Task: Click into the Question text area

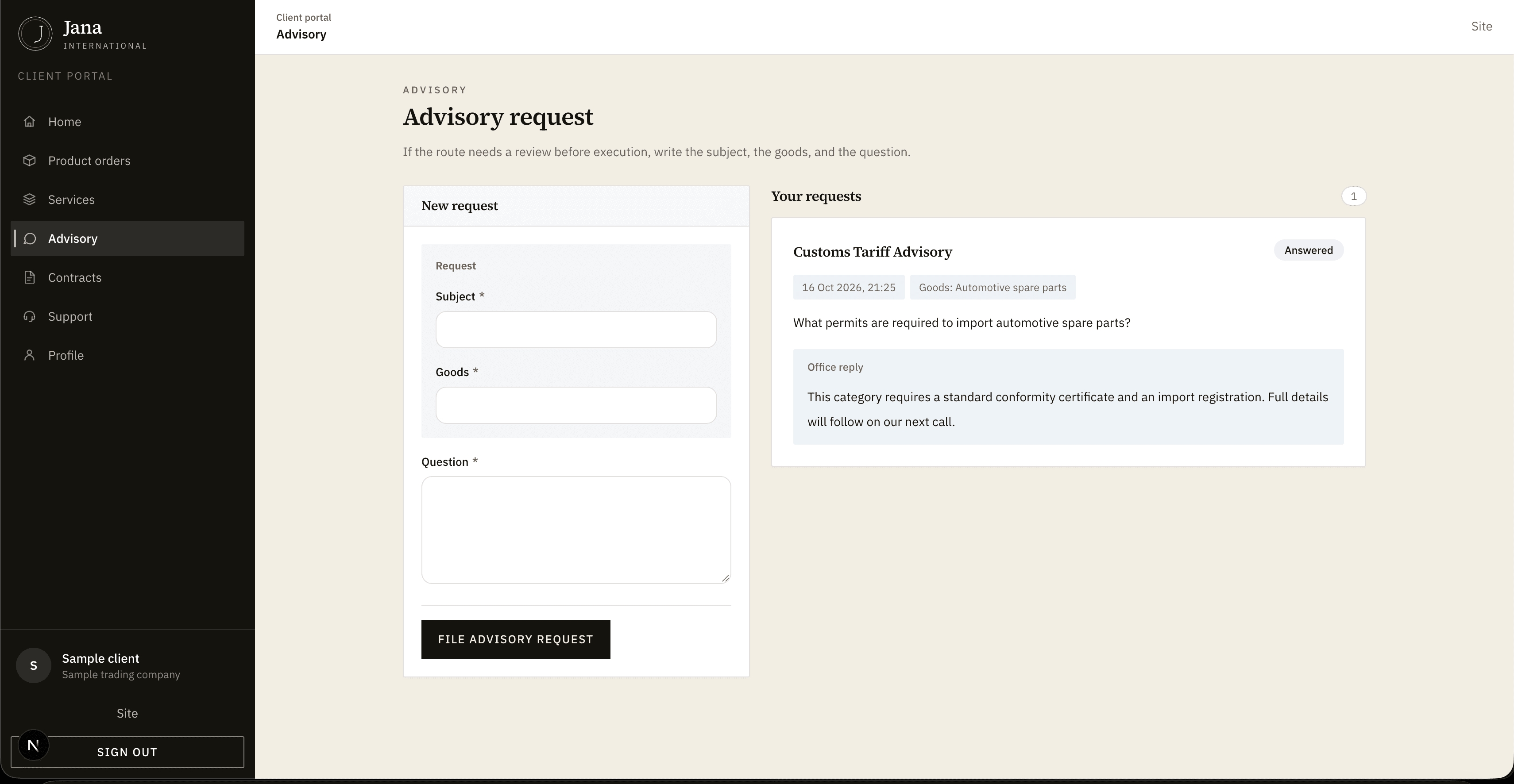Action: pyautogui.click(x=576, y=530)
